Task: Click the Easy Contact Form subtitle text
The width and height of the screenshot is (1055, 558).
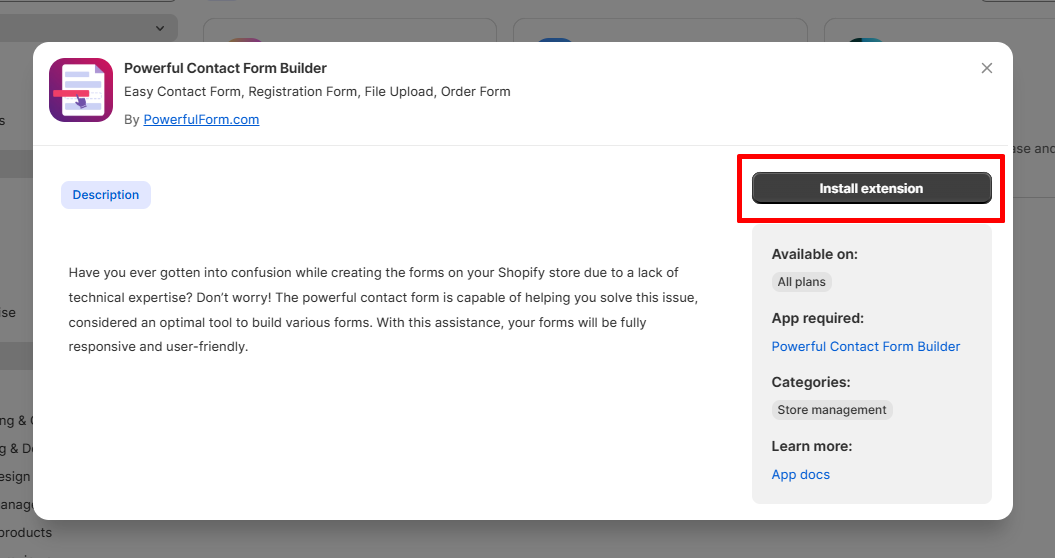Action: click(317, 92)
